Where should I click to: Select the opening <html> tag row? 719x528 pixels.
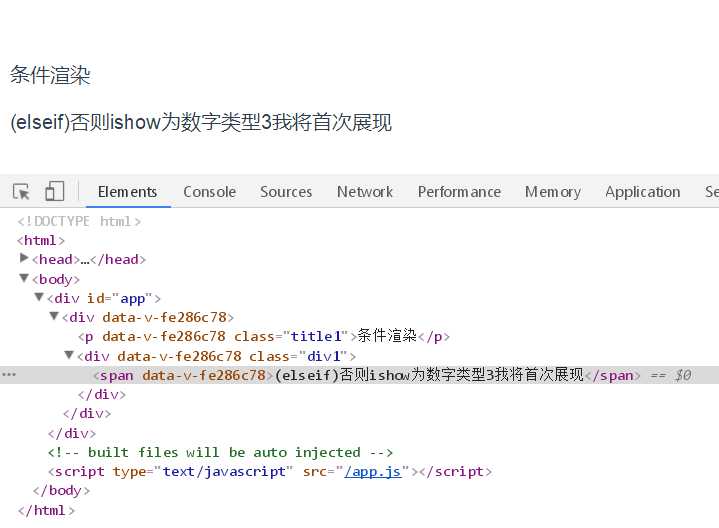[x=41, y=240]
